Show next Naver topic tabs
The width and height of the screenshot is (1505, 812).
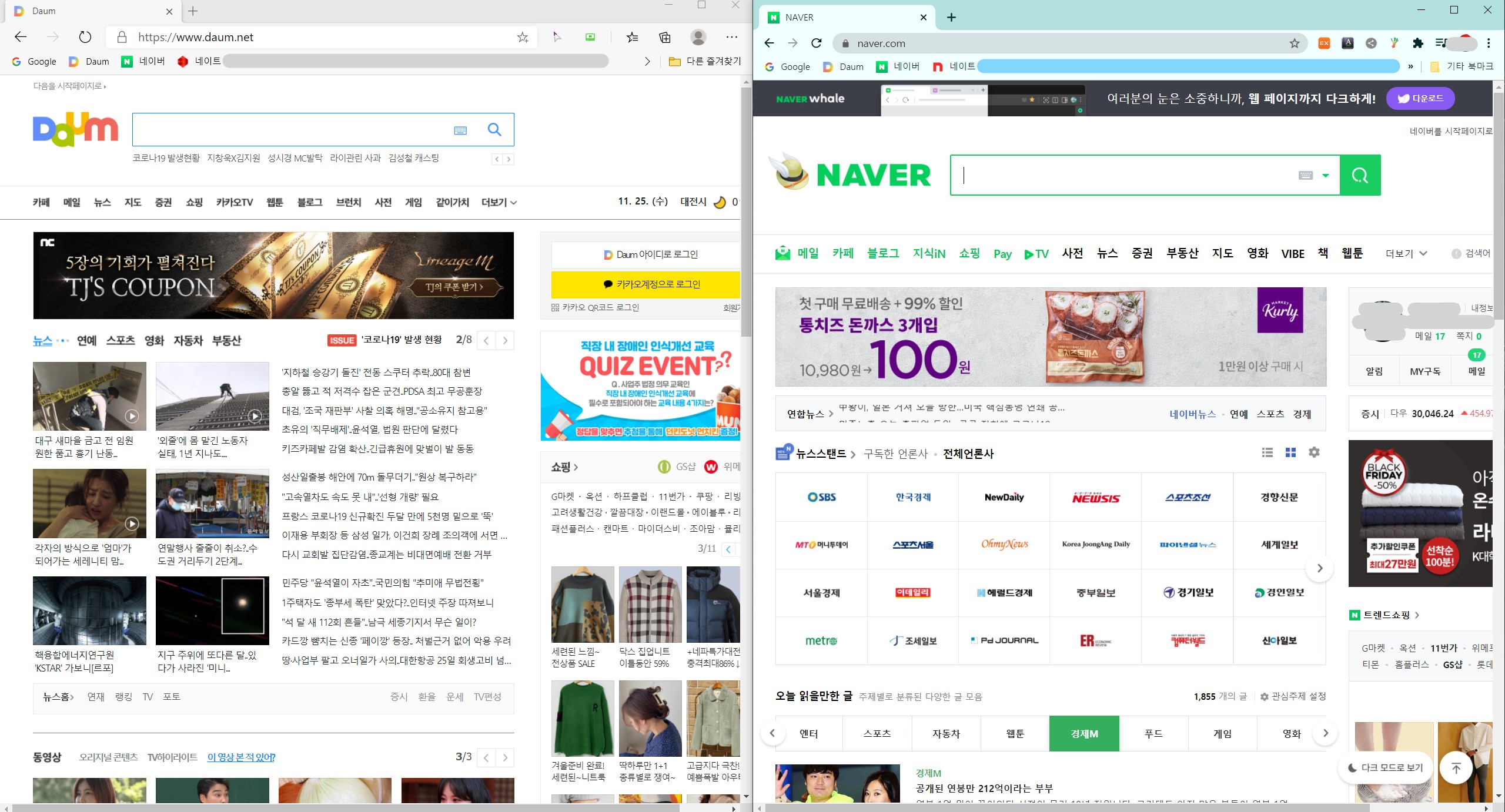tap(1325, 733)
